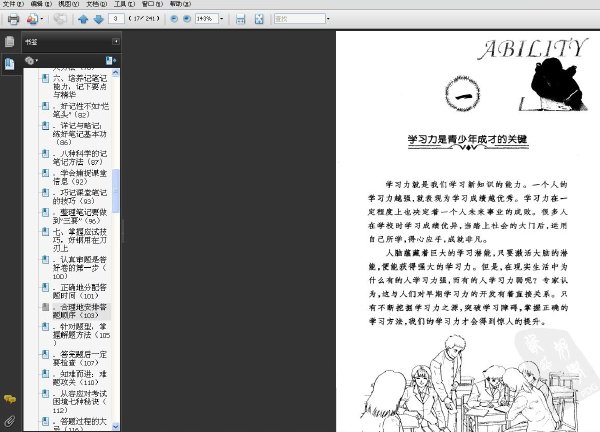Image resolution: width=600 pixels, height=432 pixels.
Task: Open the zoom level dropdown arrow
Action: tap(221, 19)
